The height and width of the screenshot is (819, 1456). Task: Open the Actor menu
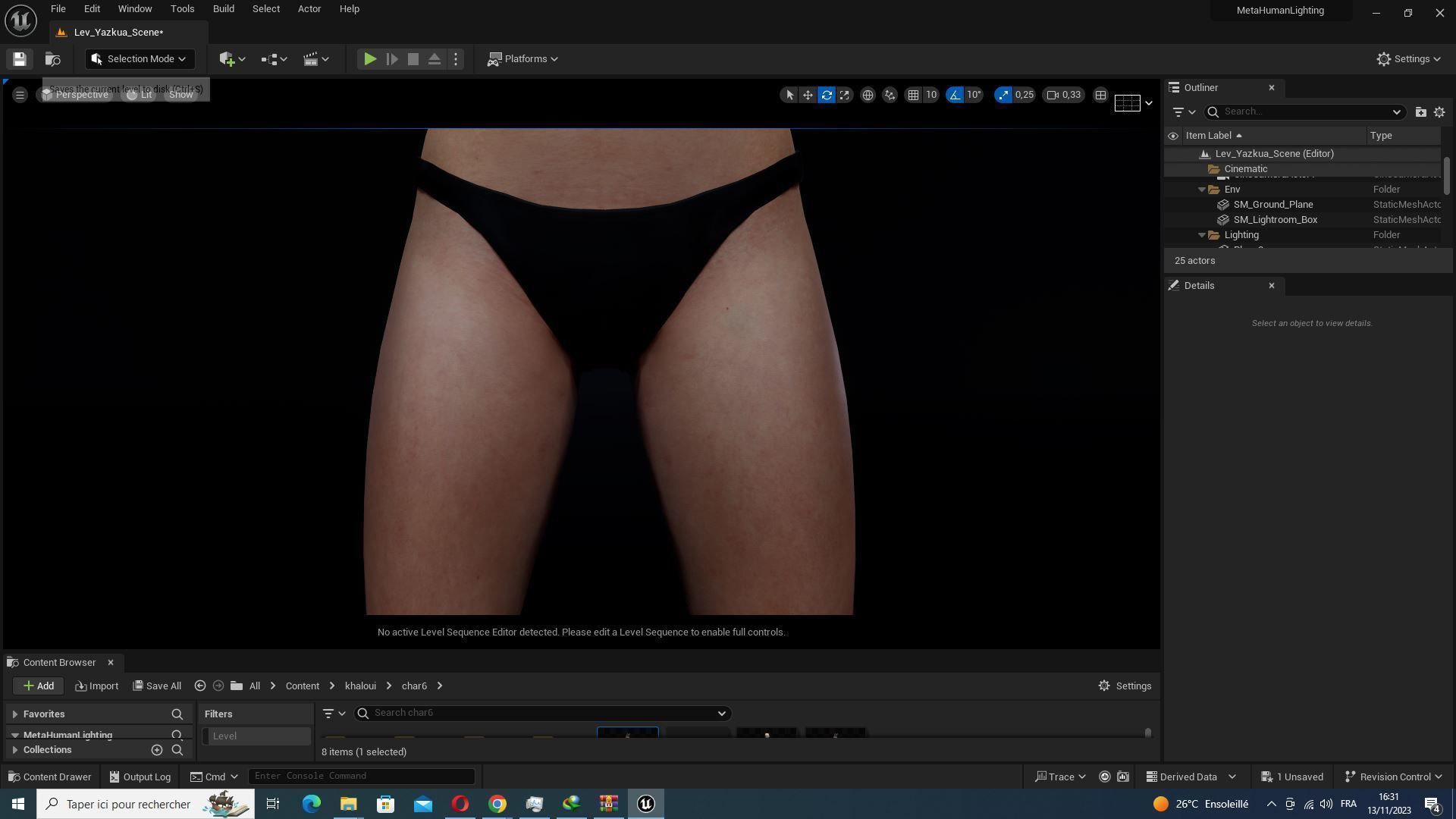pyautogui.click(x=309, y=9)
